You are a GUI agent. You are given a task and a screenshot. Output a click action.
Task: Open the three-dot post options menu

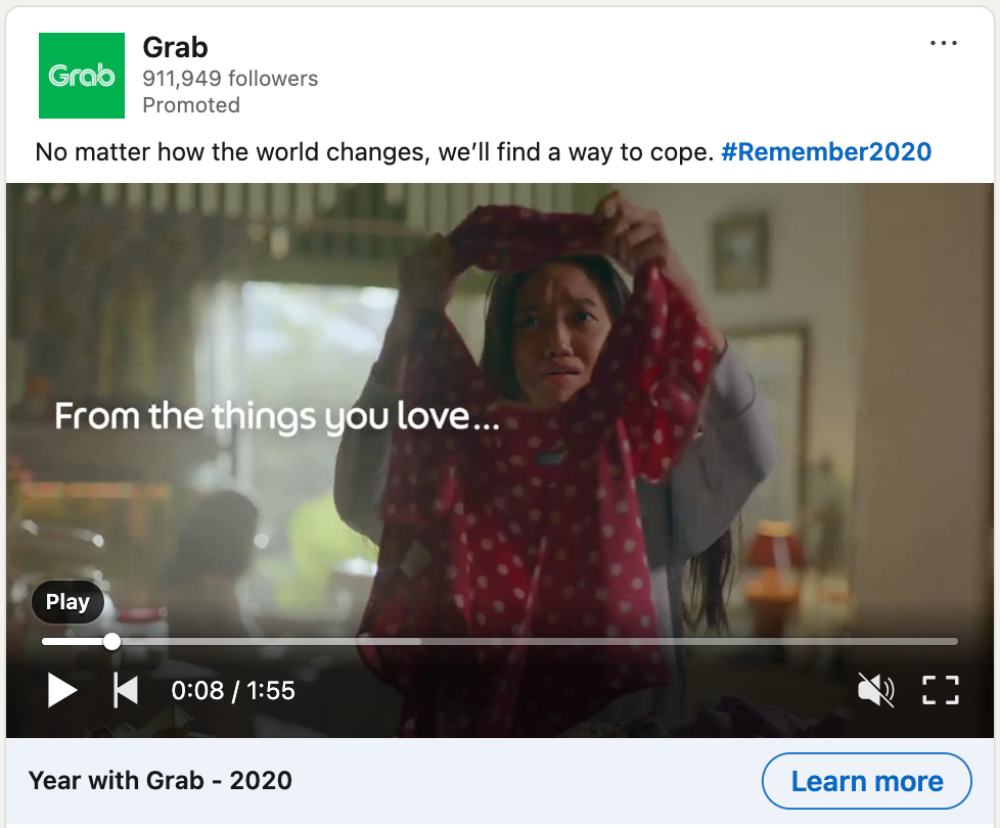pos(943,43)
